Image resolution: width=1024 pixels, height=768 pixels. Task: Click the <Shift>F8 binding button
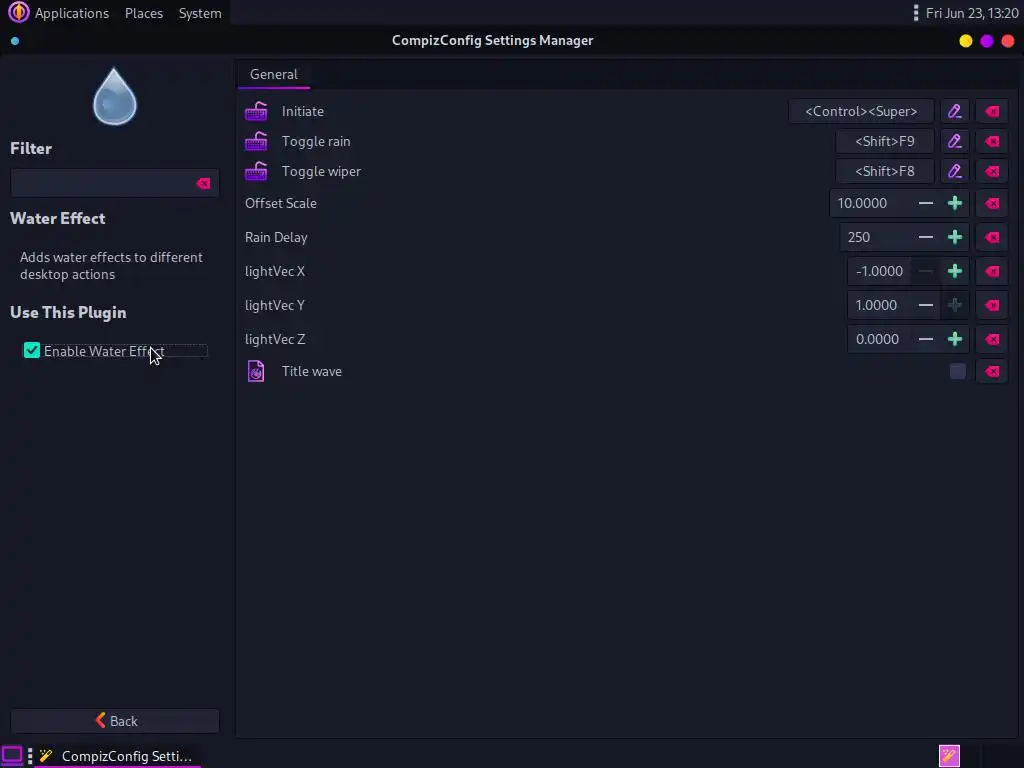885,171
